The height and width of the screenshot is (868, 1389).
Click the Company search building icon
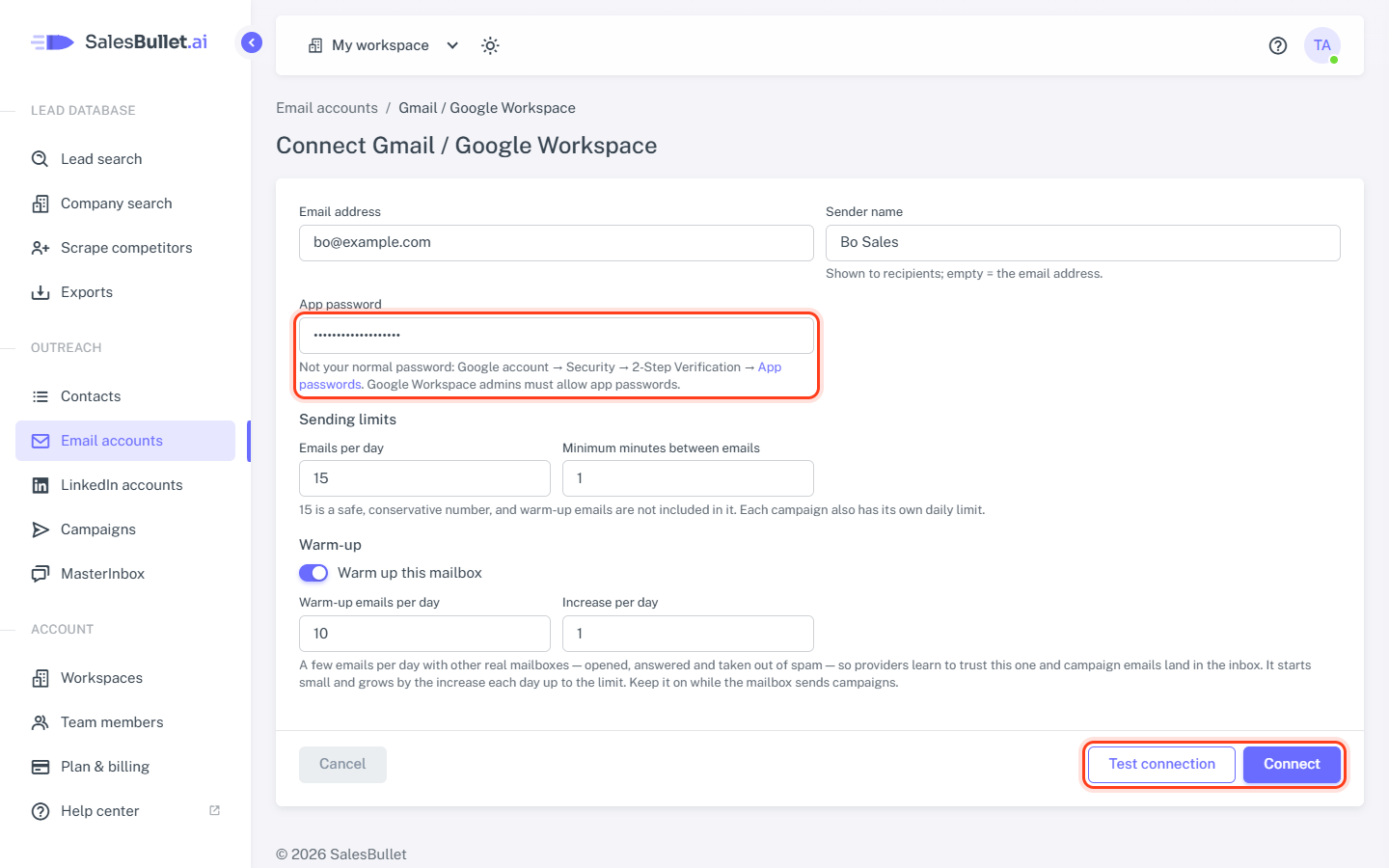41,203
